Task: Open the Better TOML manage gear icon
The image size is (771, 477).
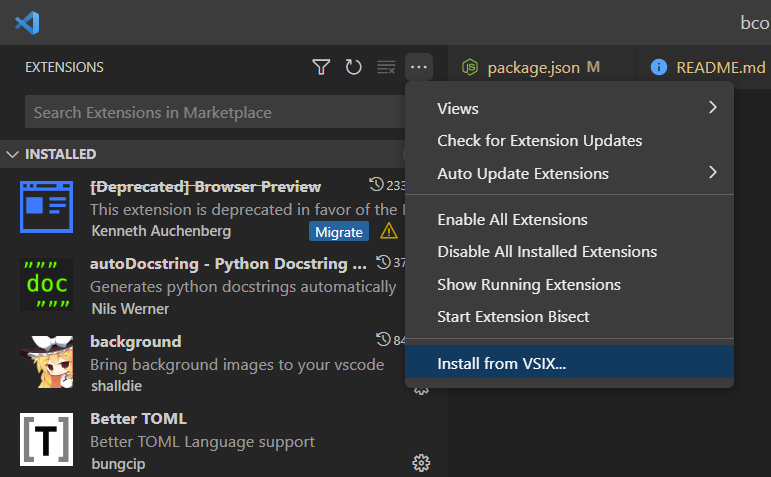Action: click(x=421, y=463)
